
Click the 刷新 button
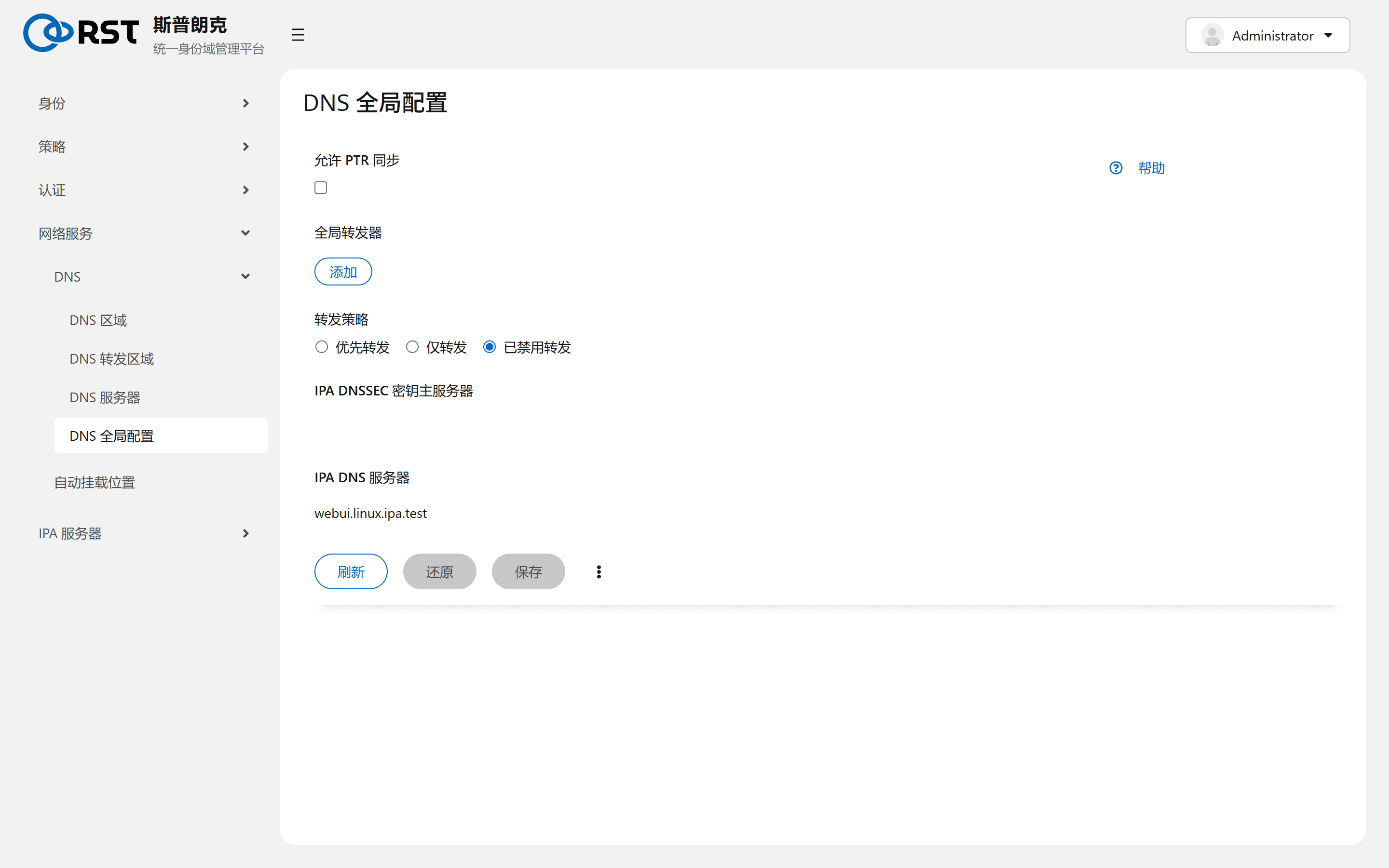point(351,572)
